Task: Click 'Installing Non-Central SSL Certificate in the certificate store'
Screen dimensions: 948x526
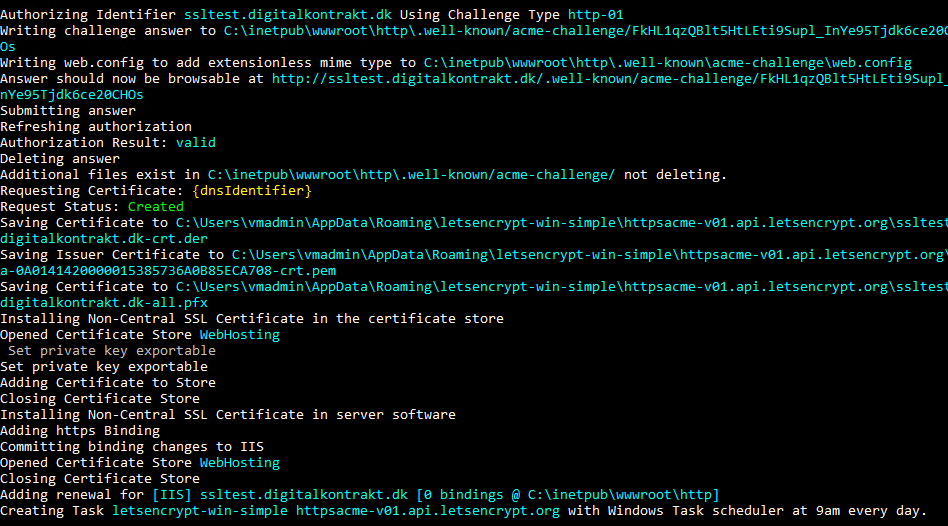Action: 252,319
